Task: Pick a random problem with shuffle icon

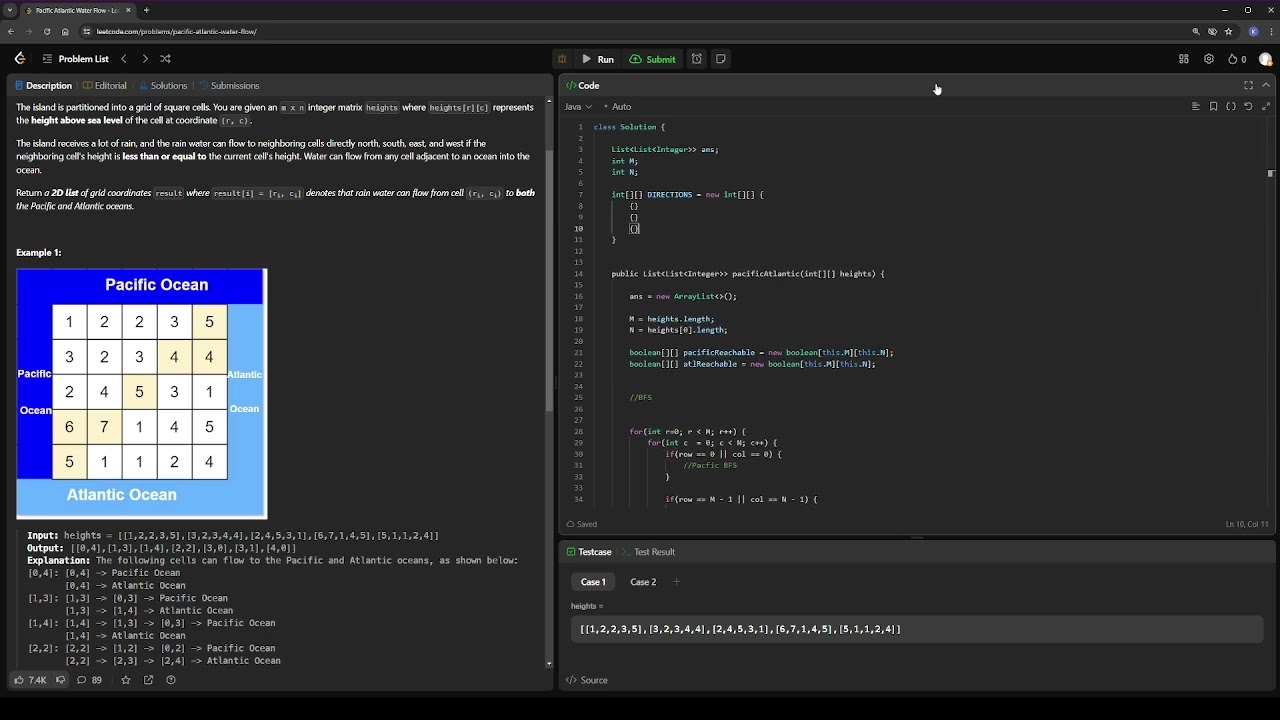Action: click(166, 59)
